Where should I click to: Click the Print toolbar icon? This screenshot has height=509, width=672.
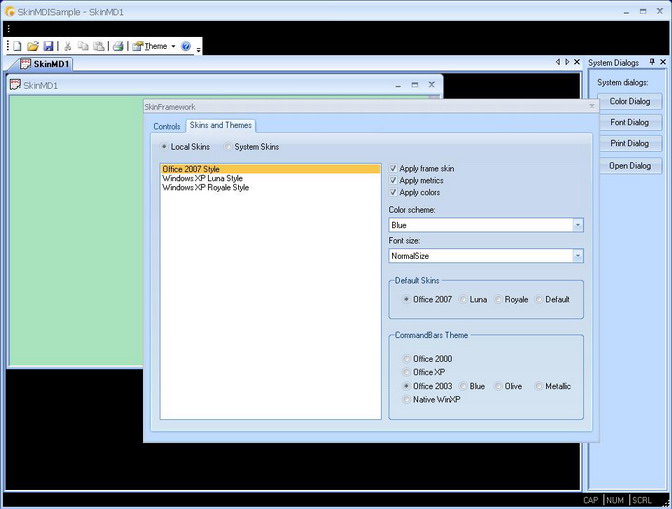[x=118, y=46]
